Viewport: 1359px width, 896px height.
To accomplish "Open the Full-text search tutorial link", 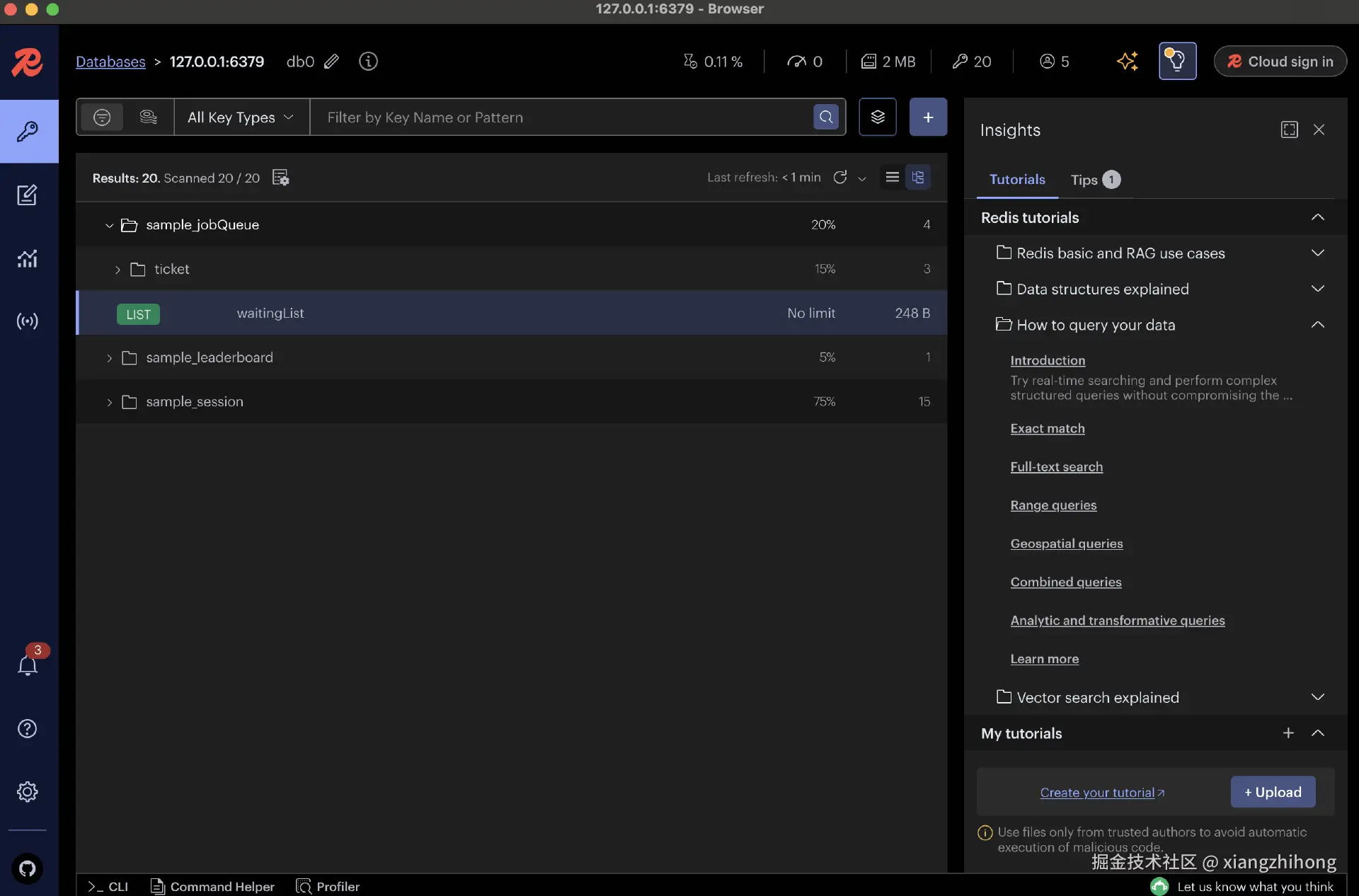I will tap(1056, 467).
